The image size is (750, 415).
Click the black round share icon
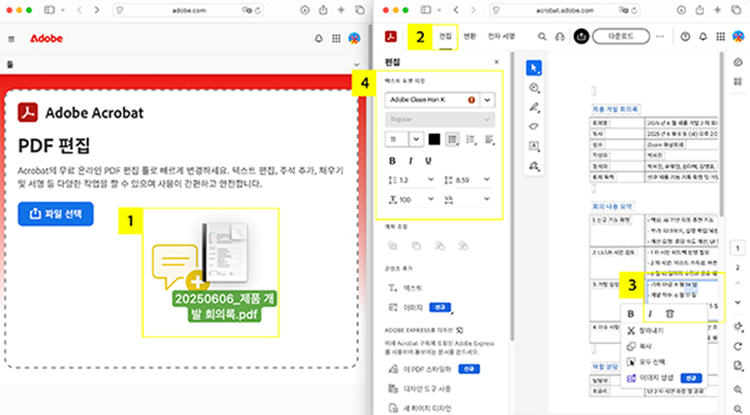(x=581, y=36)
